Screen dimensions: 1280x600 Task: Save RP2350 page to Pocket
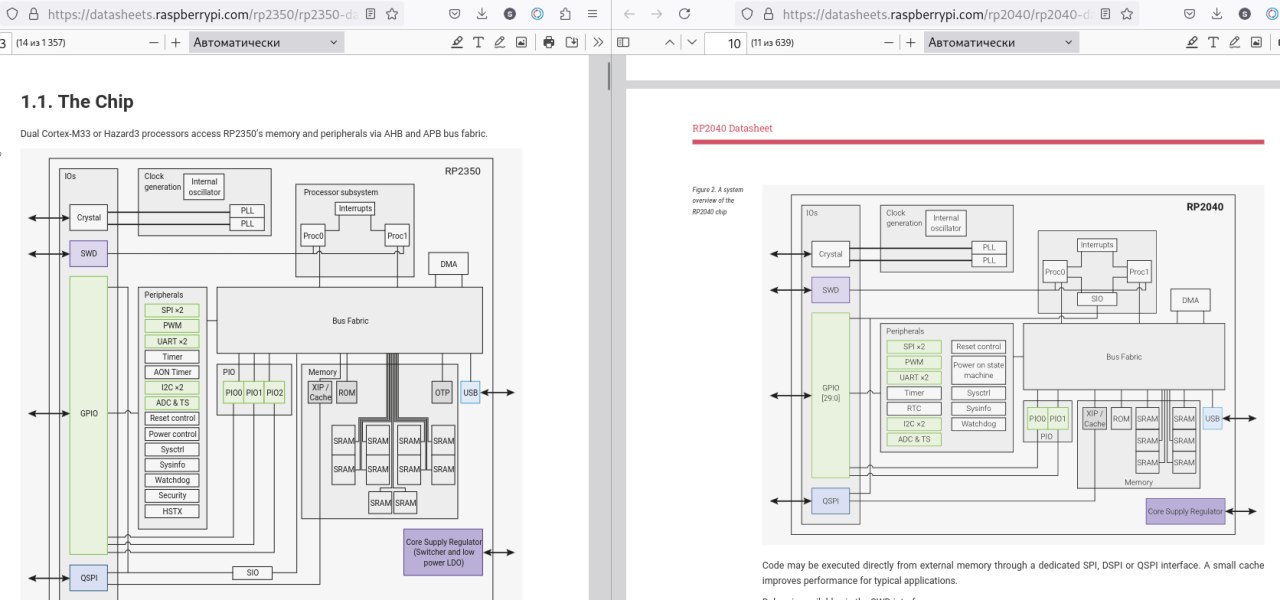455,15
